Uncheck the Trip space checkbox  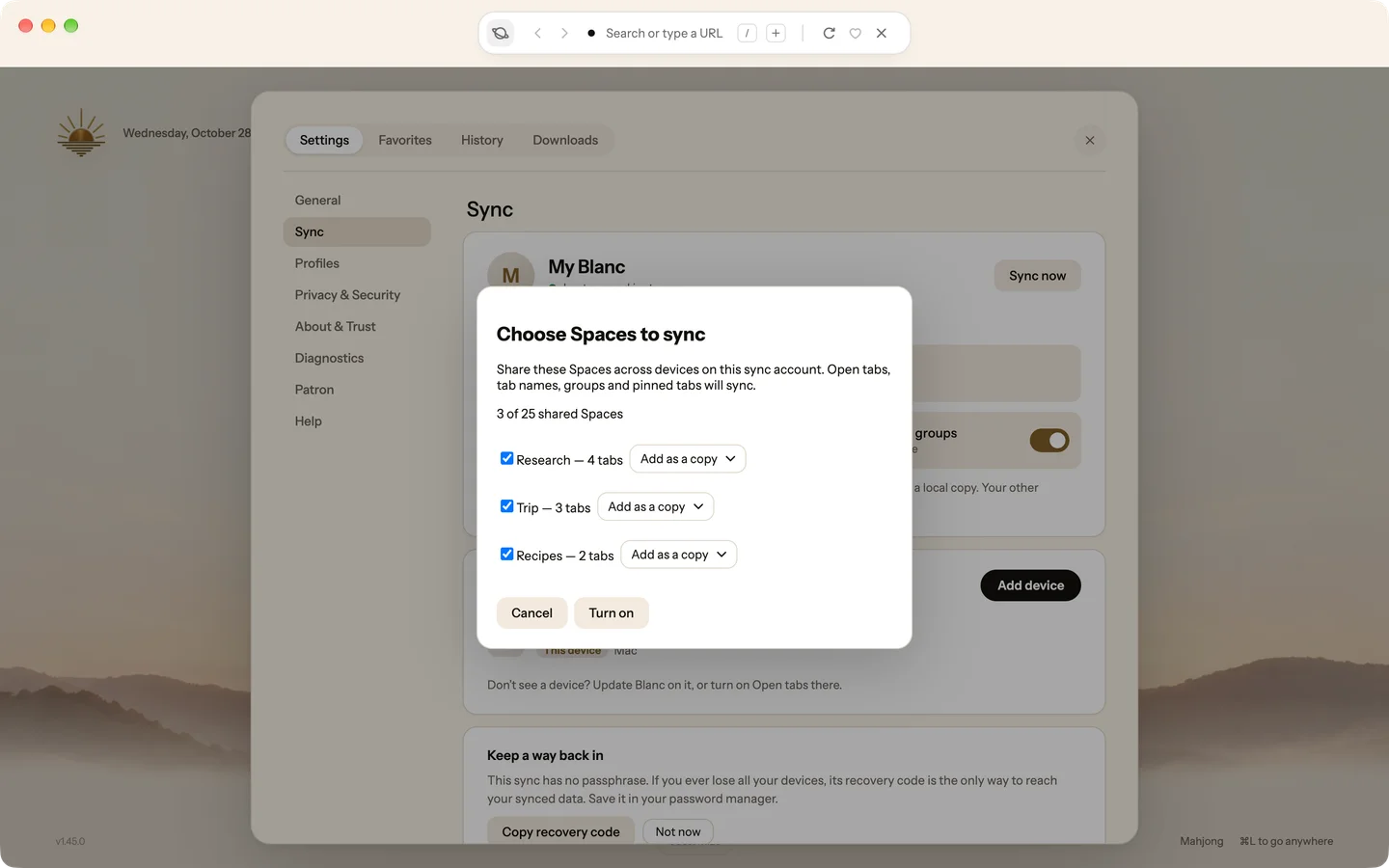pos(506,506)
